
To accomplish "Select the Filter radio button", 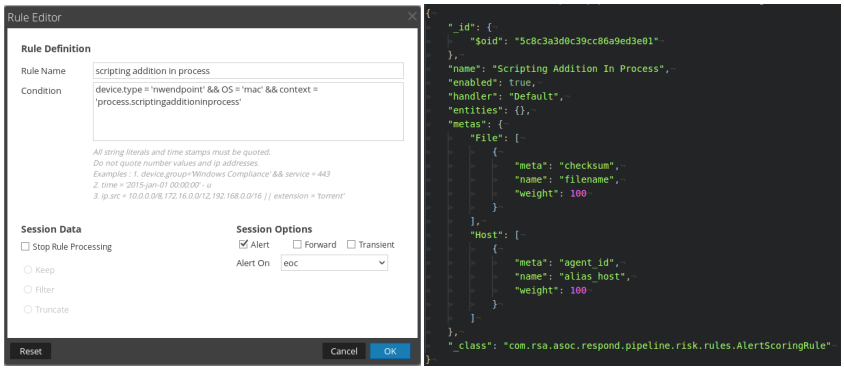I will pos(28,289).
